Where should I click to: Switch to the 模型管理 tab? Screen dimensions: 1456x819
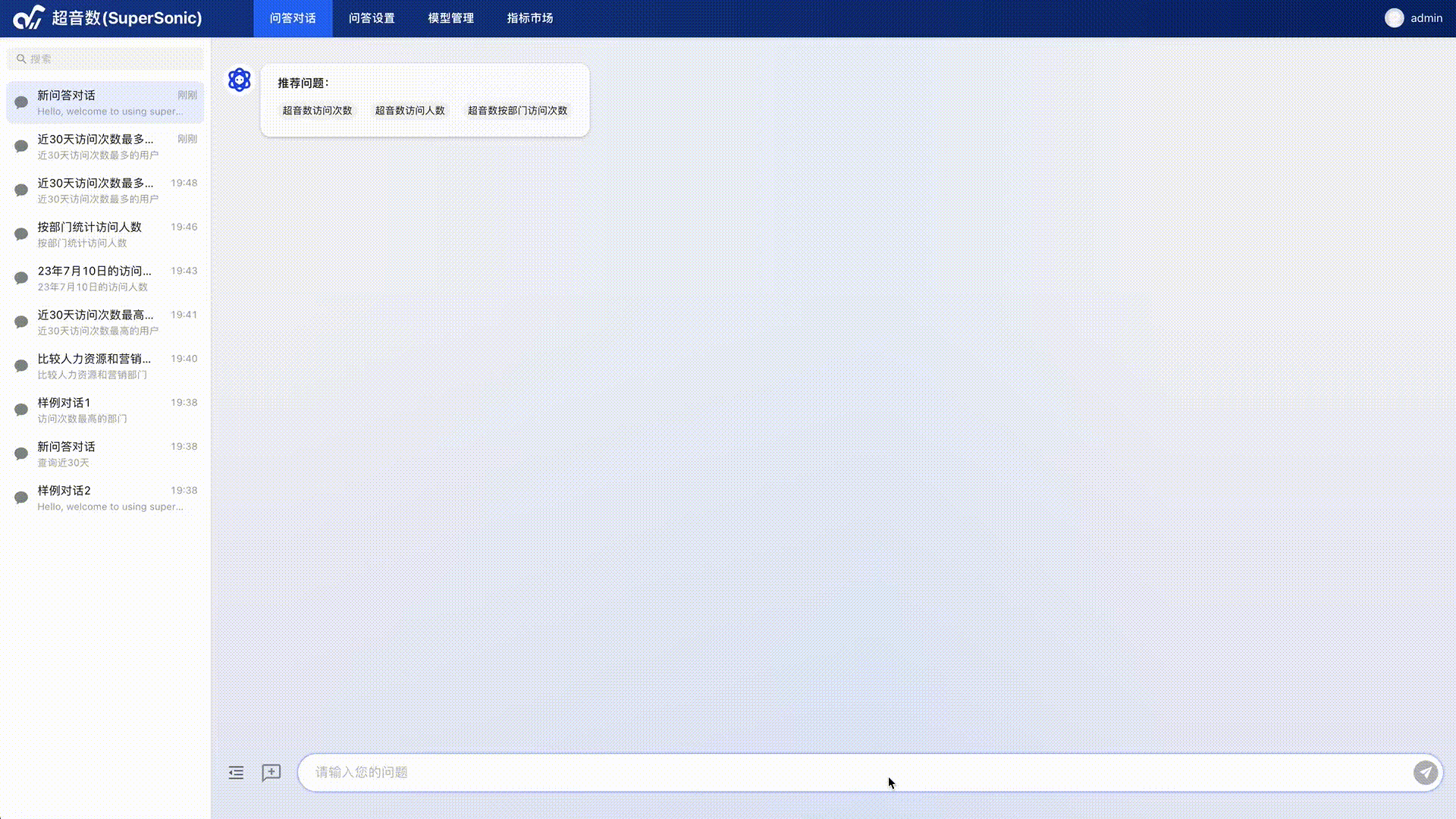pos(450,18)
